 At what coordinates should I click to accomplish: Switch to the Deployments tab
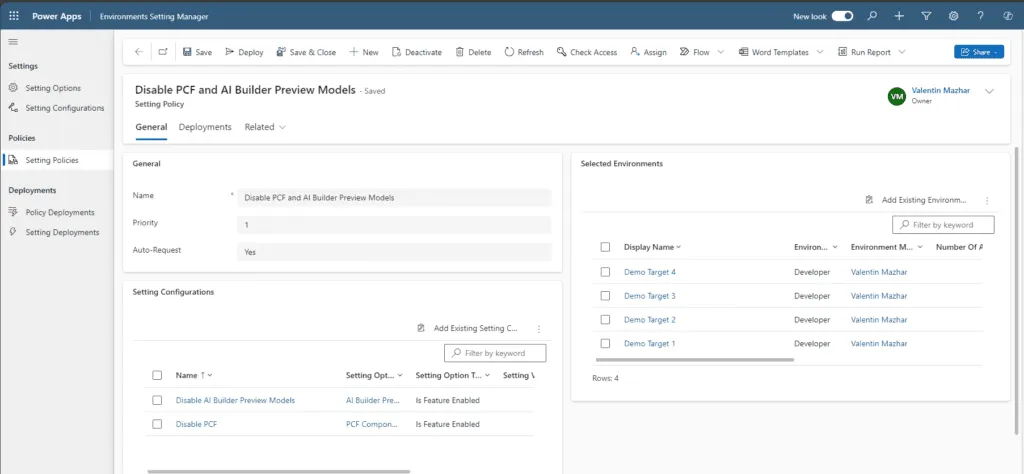[205, 127]
